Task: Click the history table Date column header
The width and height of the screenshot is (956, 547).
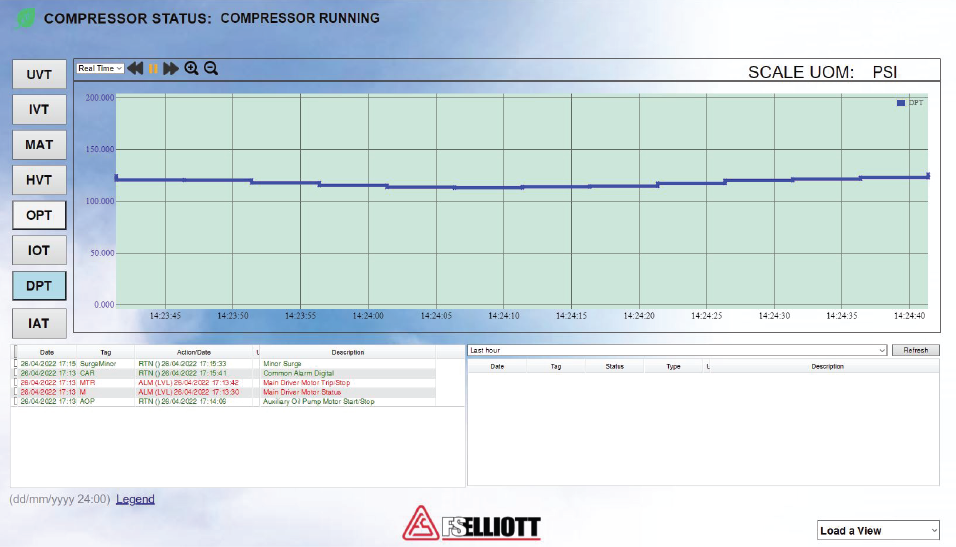Action: tap(497, 366)
